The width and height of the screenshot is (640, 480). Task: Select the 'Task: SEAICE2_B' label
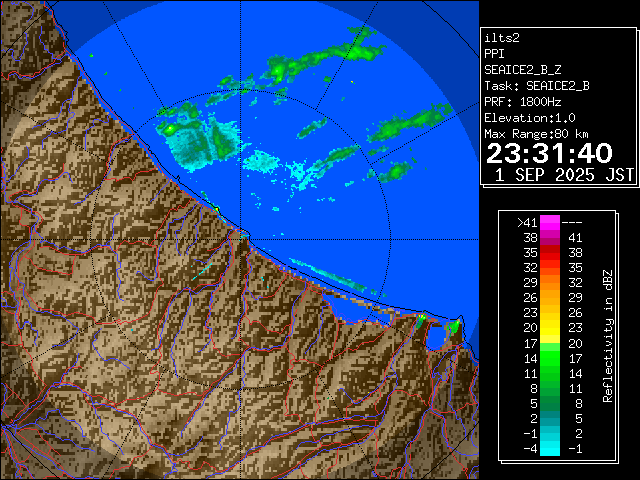pyautogui.click(x=536, y=85)
